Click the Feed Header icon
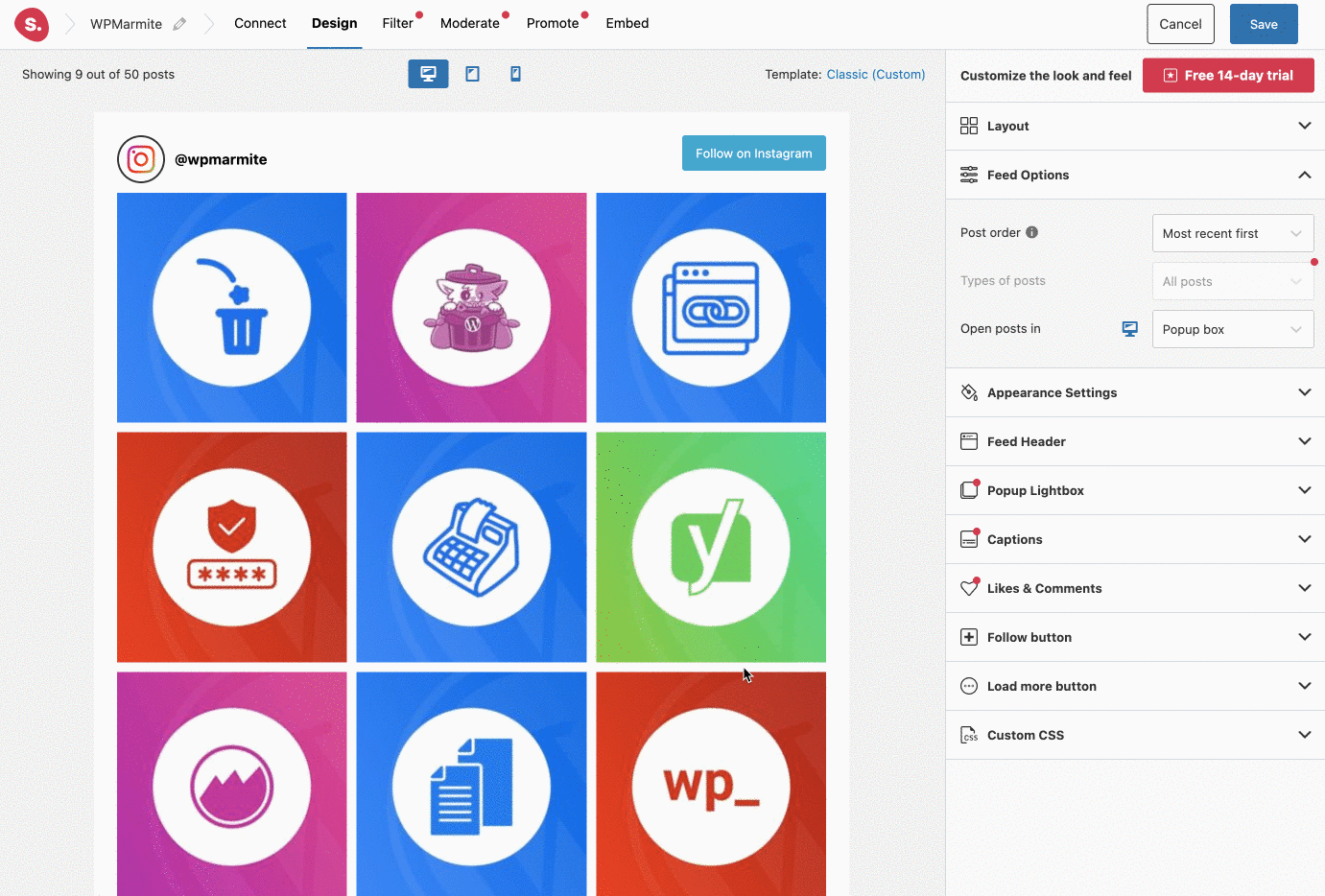This screenshot has width=1325, height=896. tap(969, 441)
